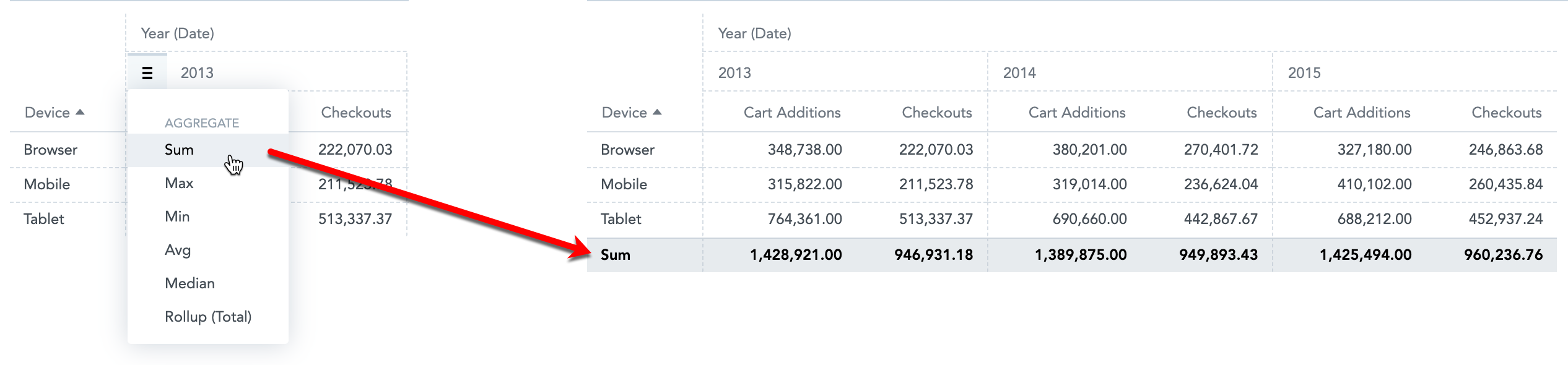Image resolution: width=1568 pixels, height=365 pixels.
Task: Select Avg in the aggregate menu
Action: (x=208, y=250)
